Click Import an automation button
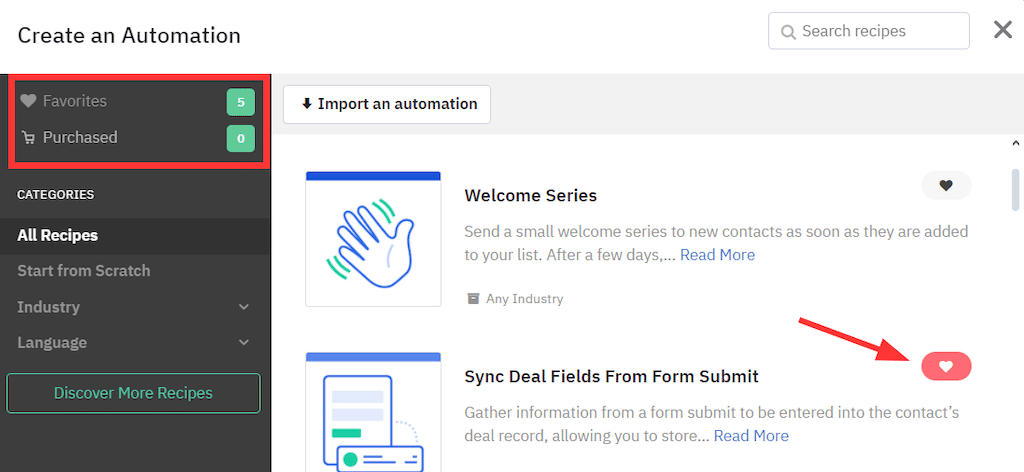Screen dimensions: 1024x472 (387, 104)
